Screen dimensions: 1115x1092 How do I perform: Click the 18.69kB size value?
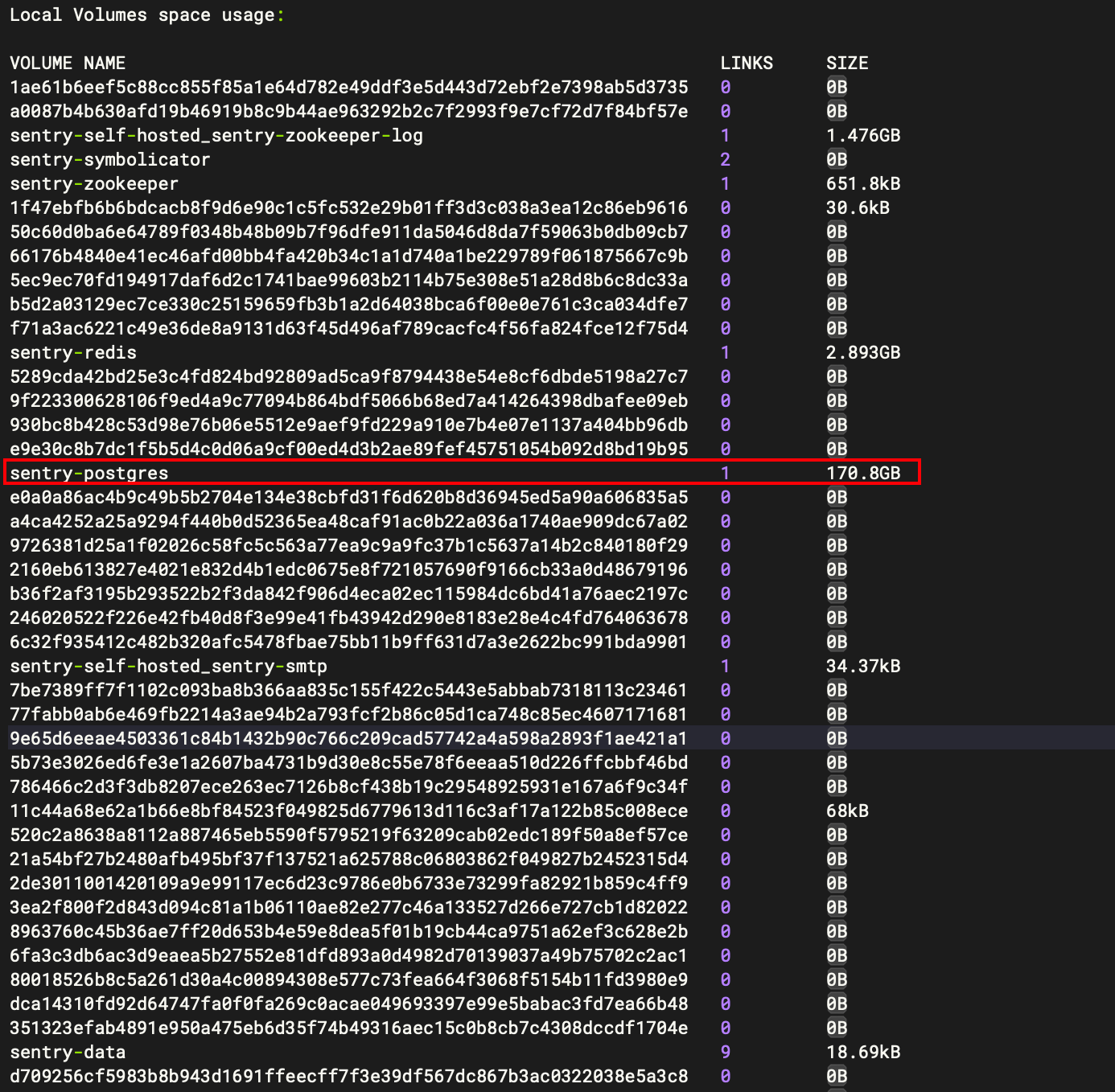pos(863,1052)
